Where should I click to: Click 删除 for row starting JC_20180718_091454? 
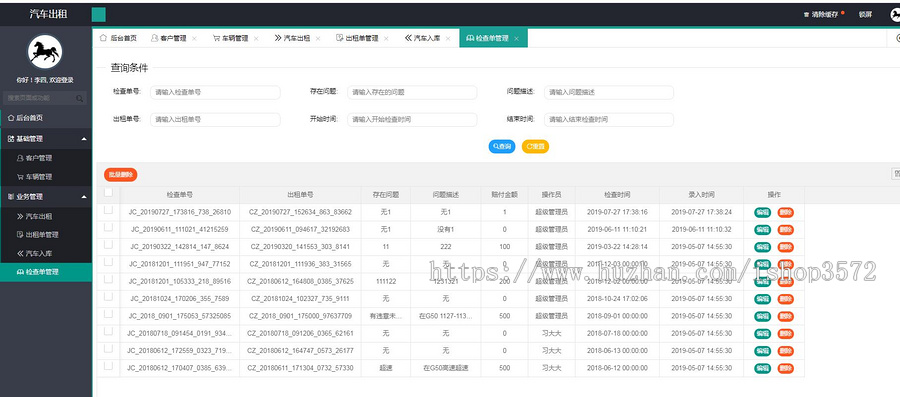(786, 333)
